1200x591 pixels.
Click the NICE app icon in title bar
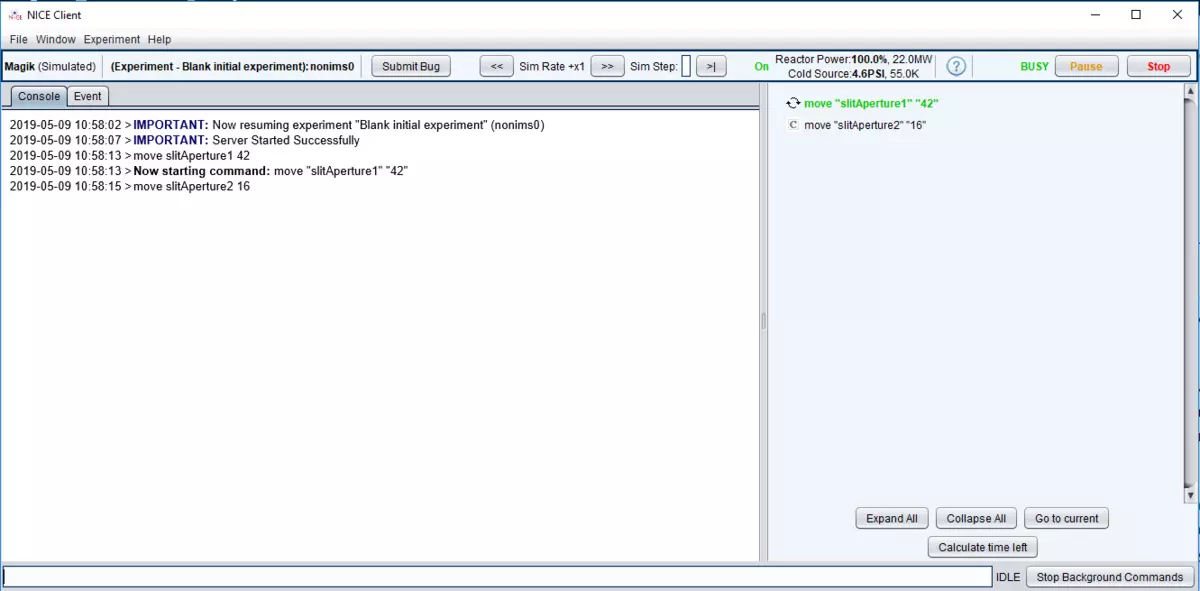point(15,15)
